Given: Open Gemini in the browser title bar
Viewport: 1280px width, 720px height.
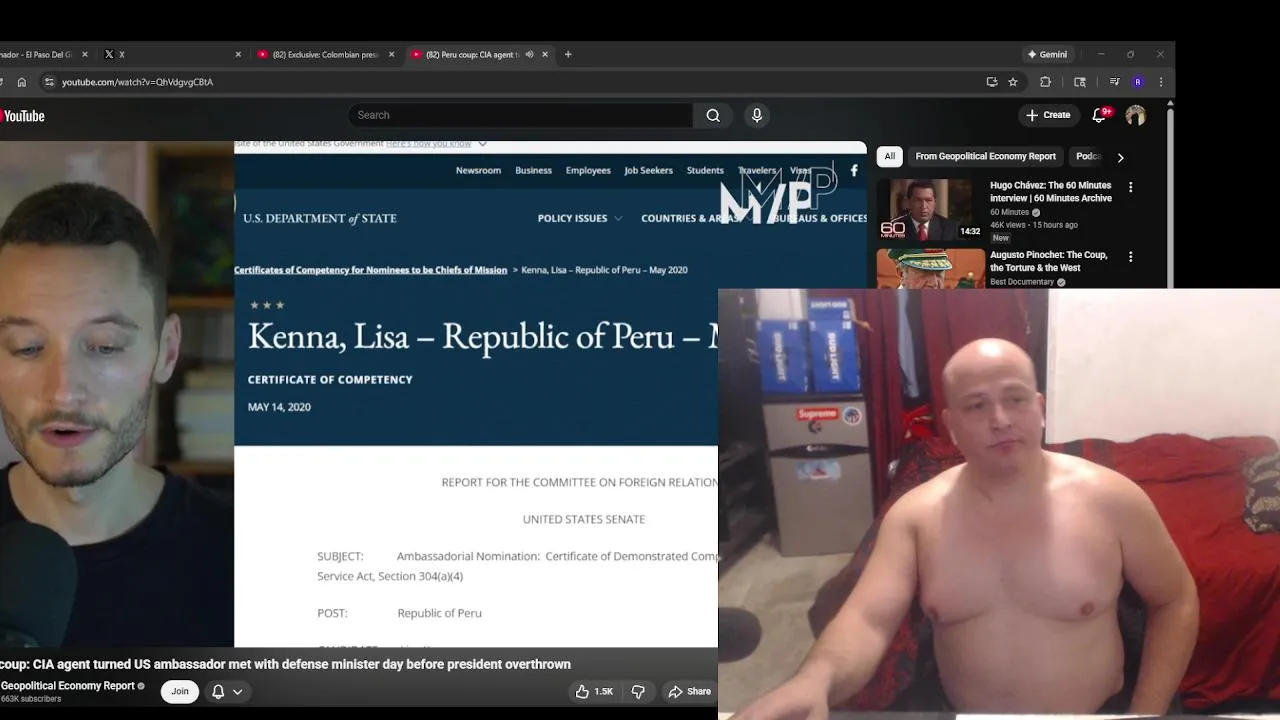Looking at the screenshot, I should [1047, 54].
